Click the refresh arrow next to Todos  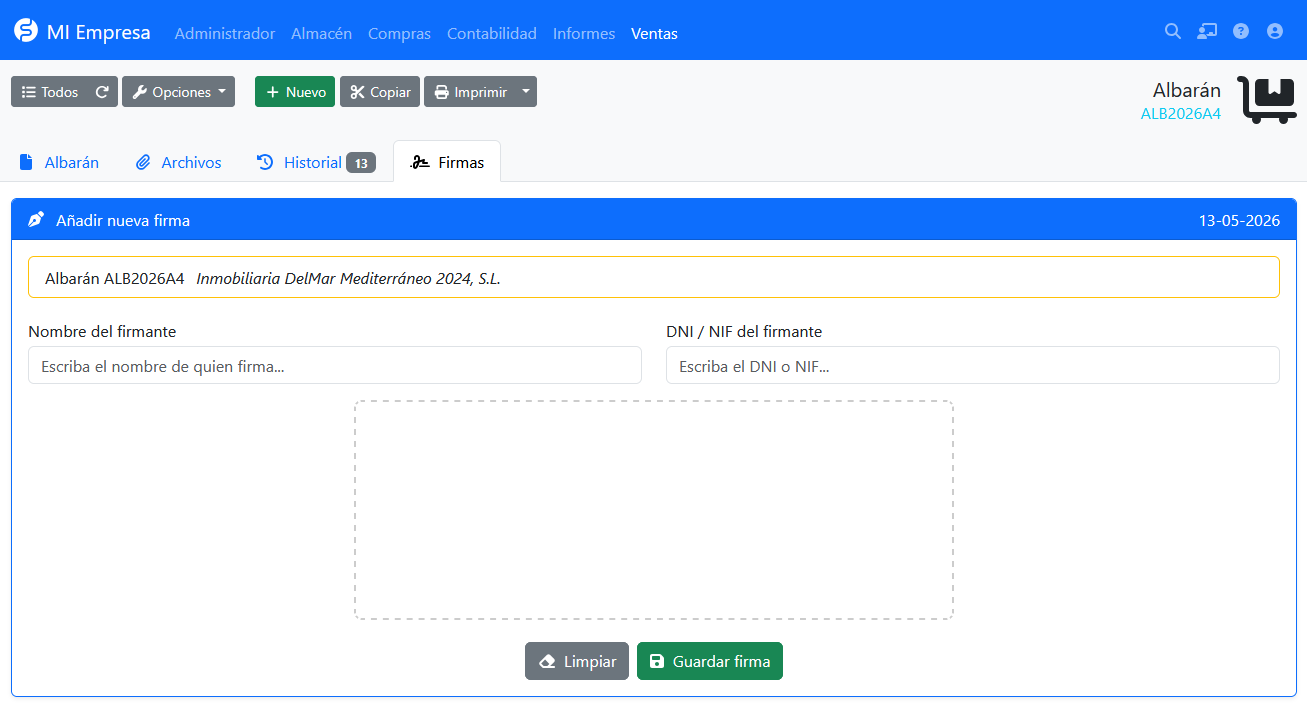click(x=102, y=92)
